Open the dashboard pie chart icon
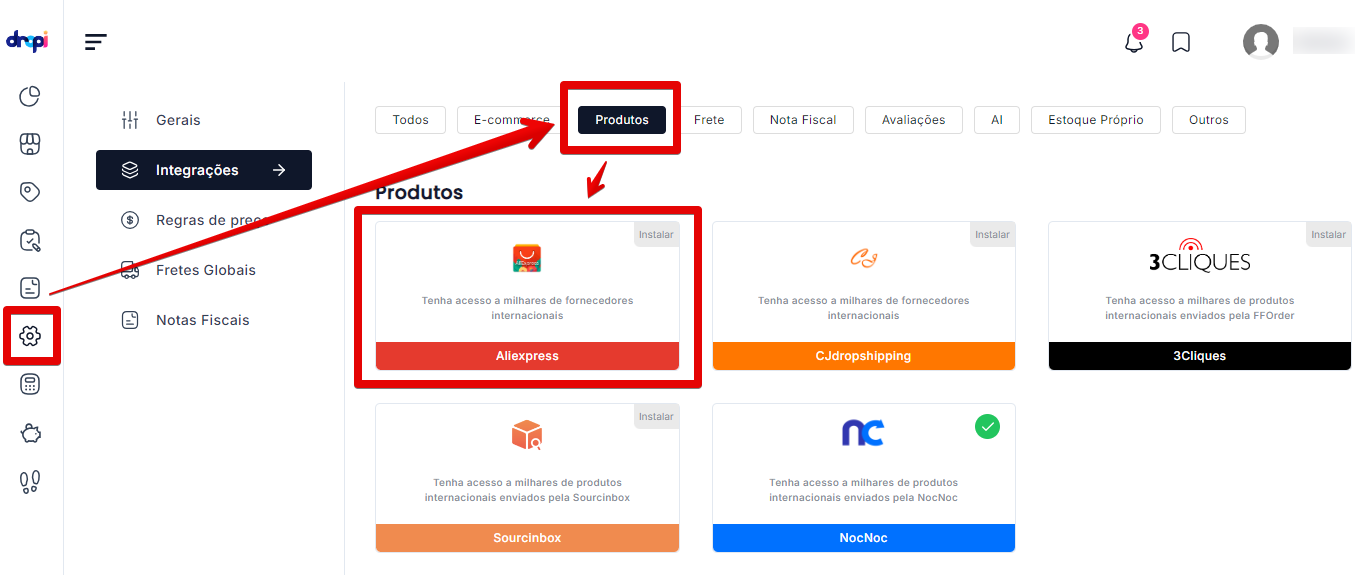Image resolution: width=1372 pixels, height=575 pixels. [30, 96]
